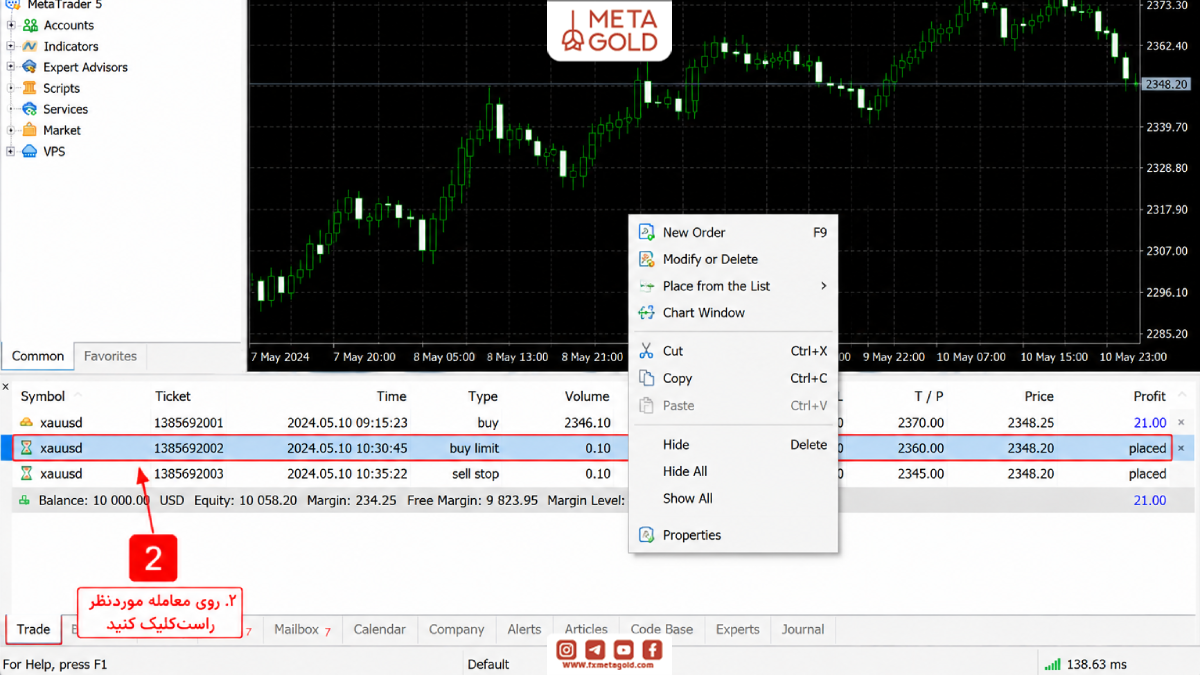Viewport: 1200px width, 675px height.
Task: Open the Alerts tab
Action: (524, 629)
